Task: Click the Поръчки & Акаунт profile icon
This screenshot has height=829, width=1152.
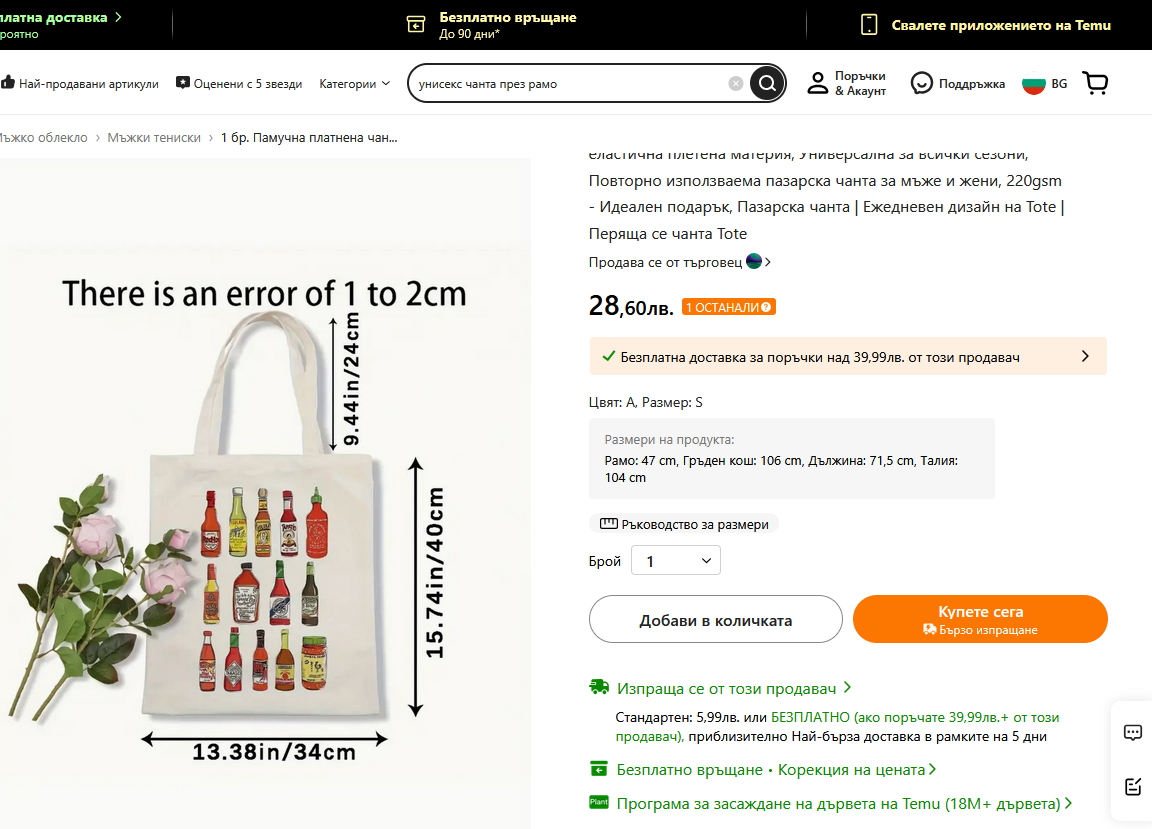Action: pyautogui.click(x=819, y=83)
